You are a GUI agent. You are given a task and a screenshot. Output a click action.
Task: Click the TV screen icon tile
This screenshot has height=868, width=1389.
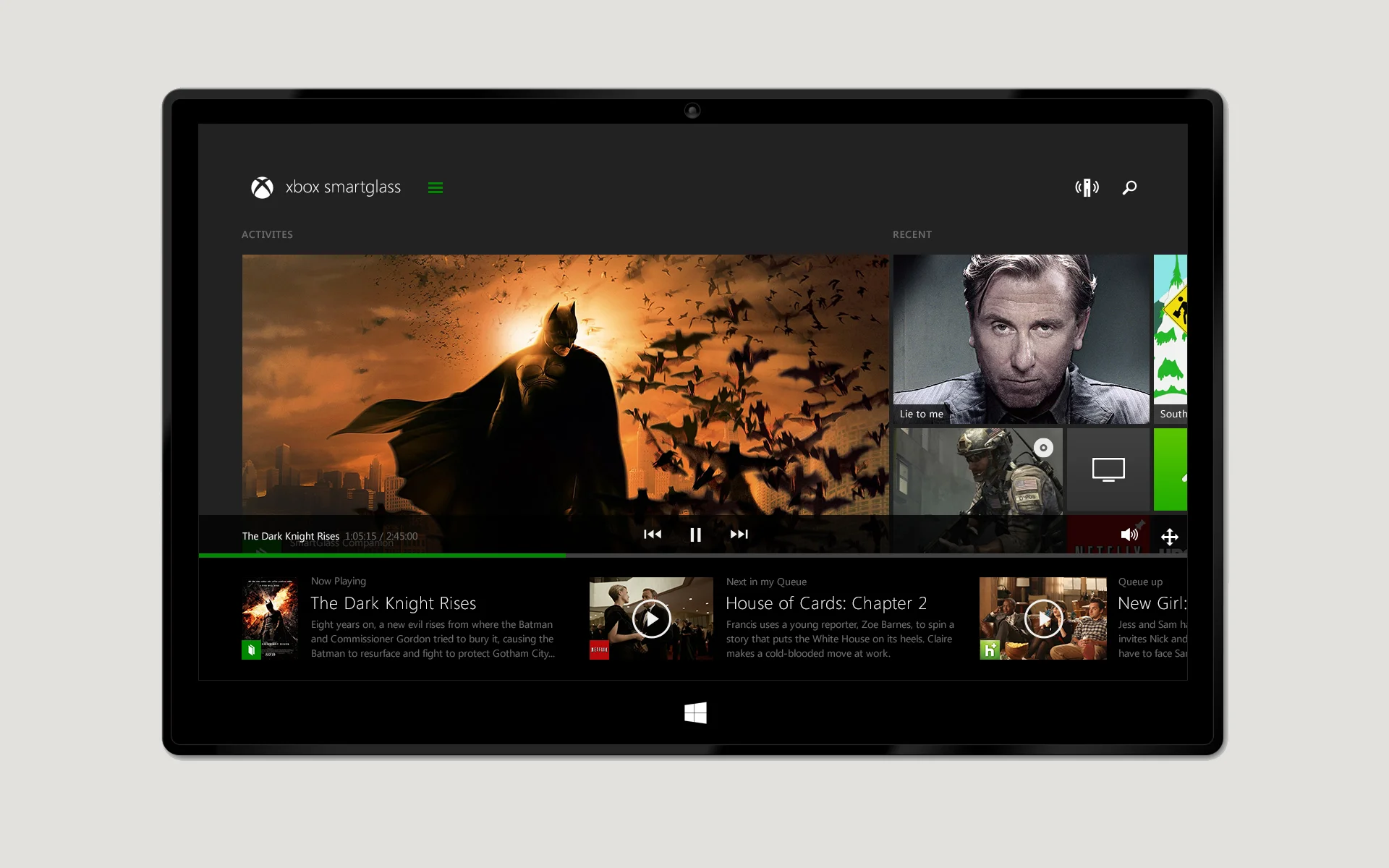(x=1108, y=469)
